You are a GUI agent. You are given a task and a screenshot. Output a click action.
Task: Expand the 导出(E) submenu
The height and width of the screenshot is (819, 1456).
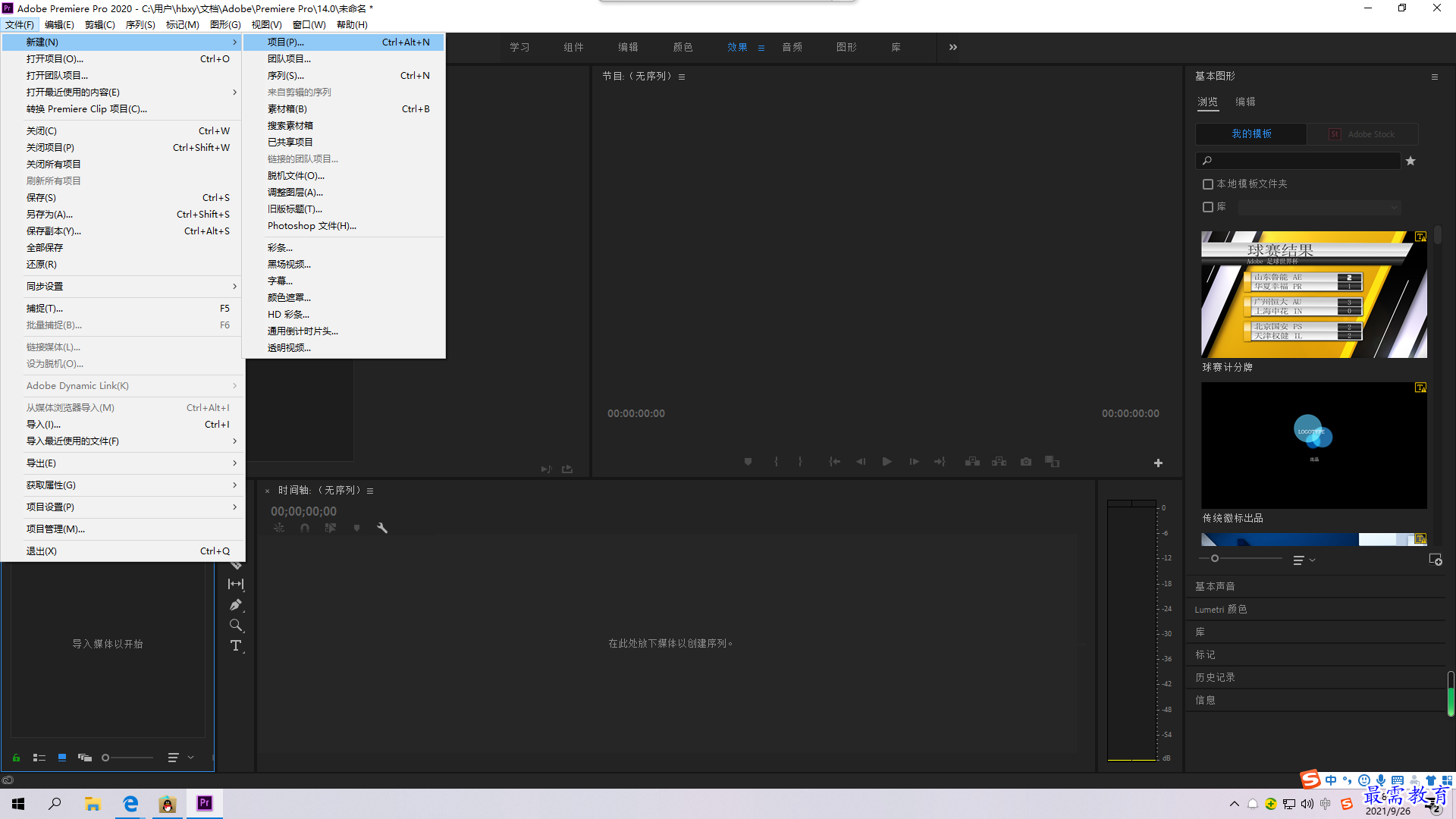tap(124, 463)
